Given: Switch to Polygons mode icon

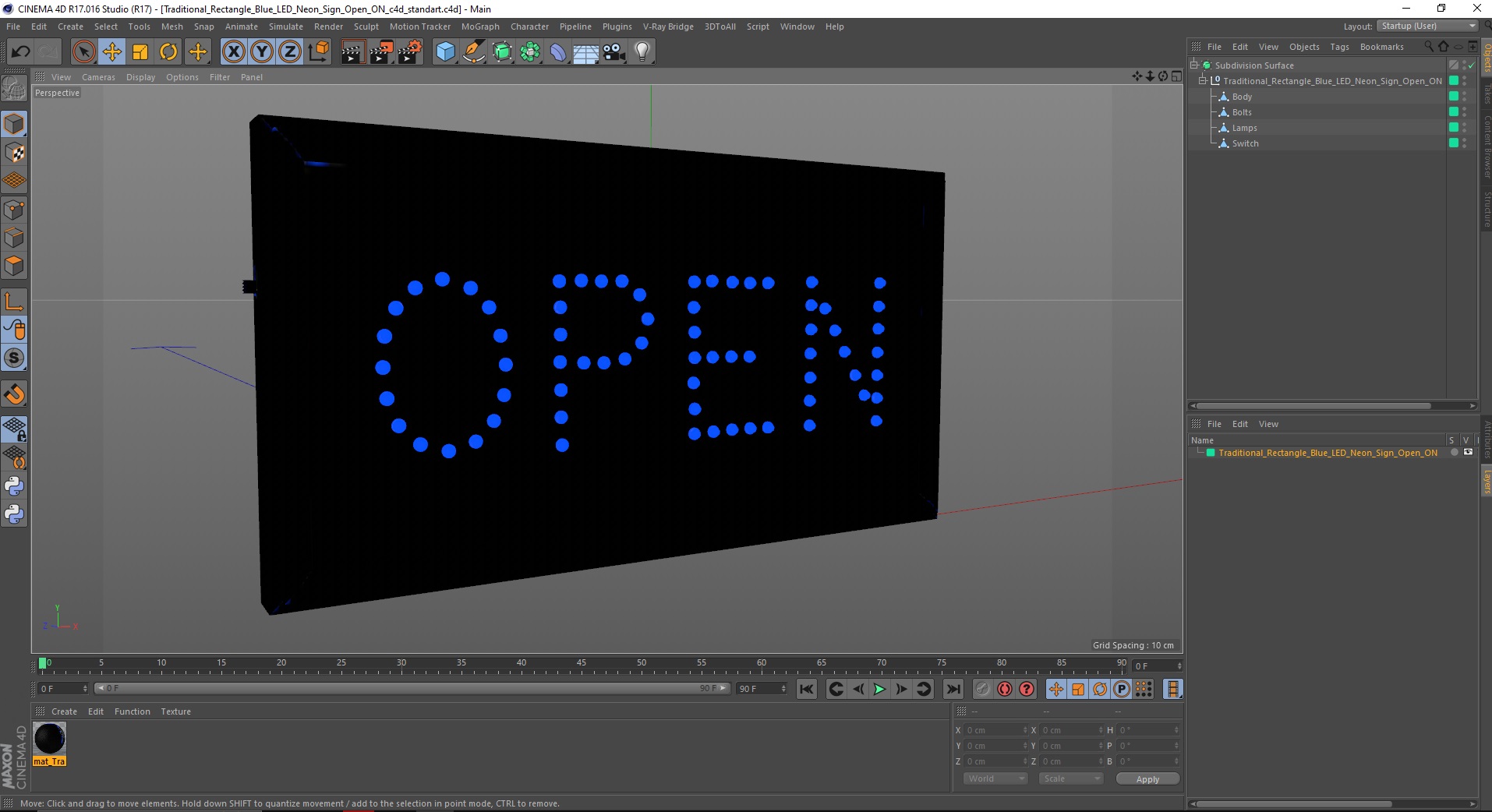Looking at the screenshot, I should 14,266.
